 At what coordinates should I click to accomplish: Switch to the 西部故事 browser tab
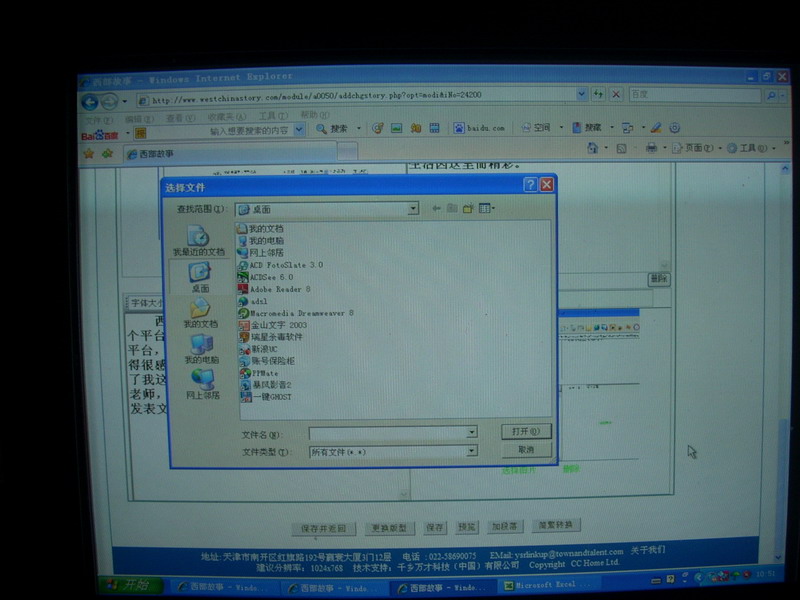(230, 154)
